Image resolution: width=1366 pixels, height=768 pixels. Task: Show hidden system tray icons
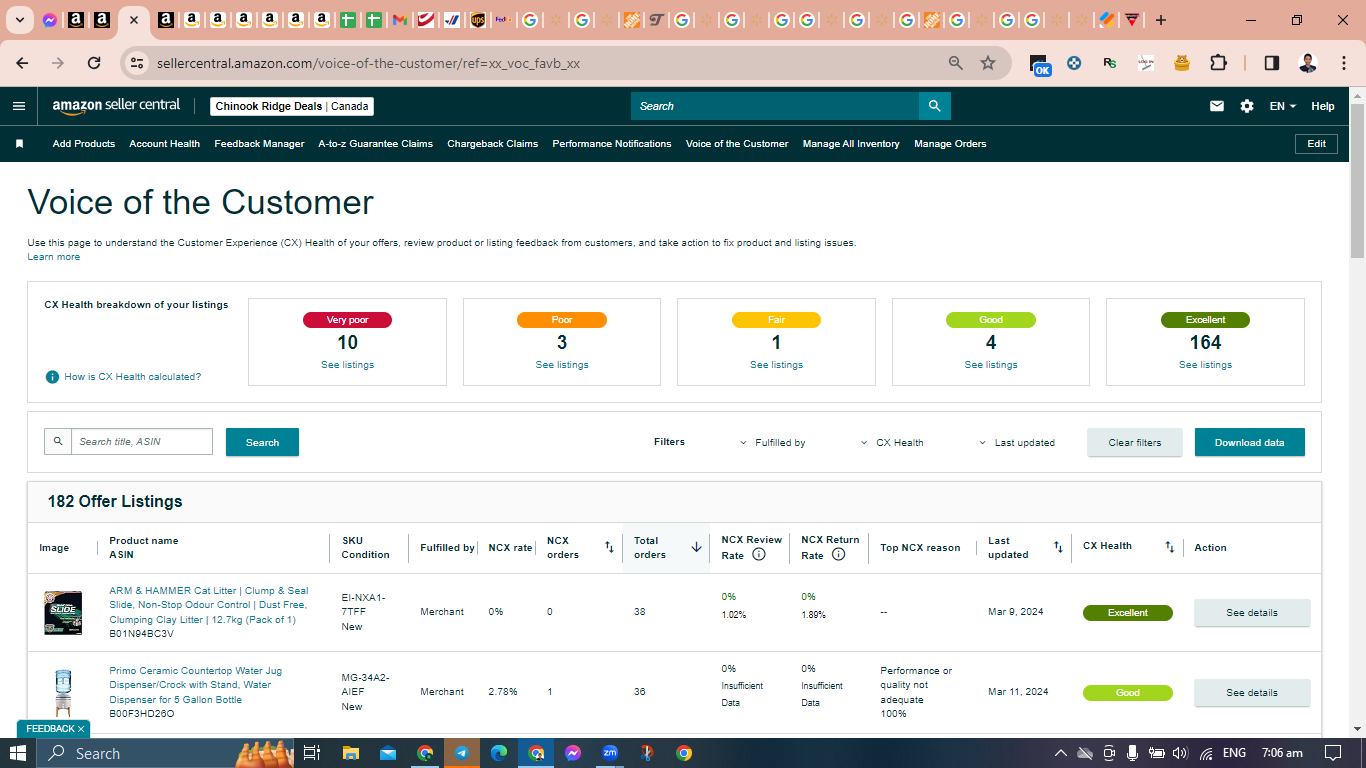point(1061,753)
